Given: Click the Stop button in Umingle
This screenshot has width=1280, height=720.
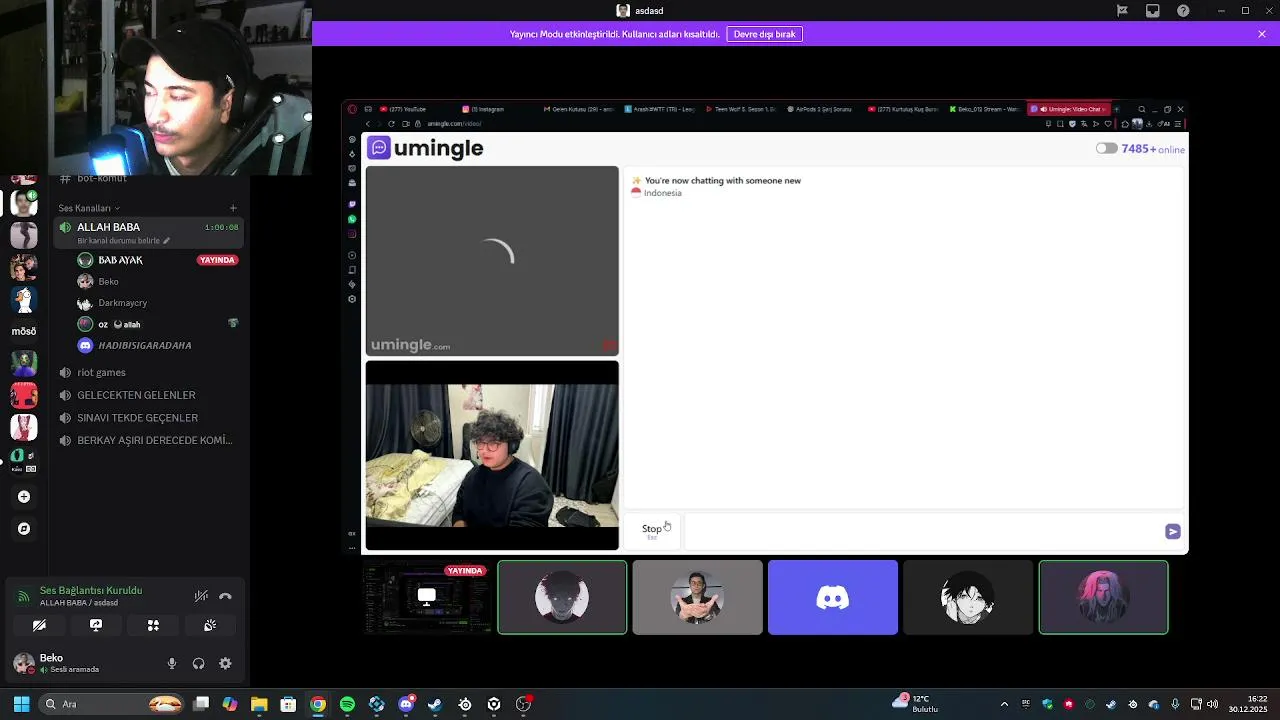Looking at the screenshot, I should tap(652, 530).
